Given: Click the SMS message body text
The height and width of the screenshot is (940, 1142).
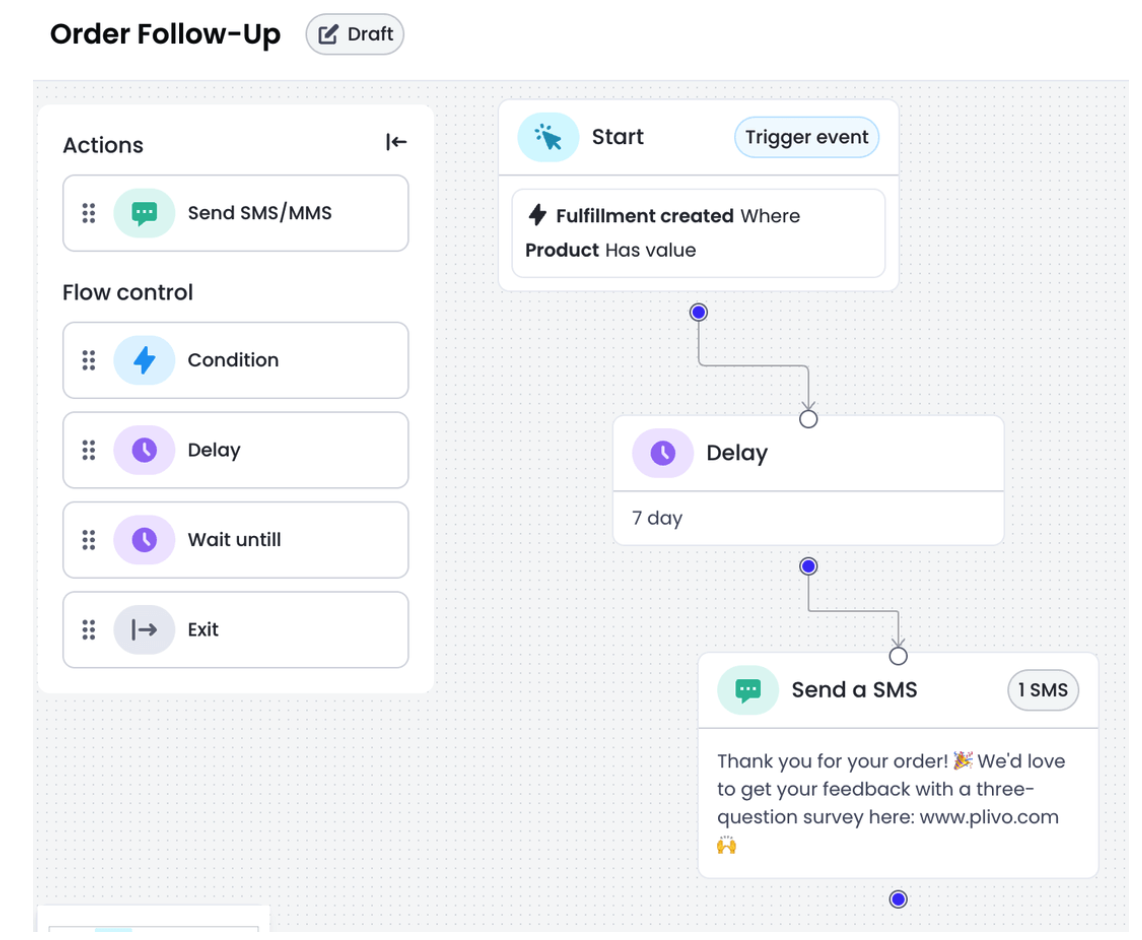Looking at the screenshot, I should 890,789.
